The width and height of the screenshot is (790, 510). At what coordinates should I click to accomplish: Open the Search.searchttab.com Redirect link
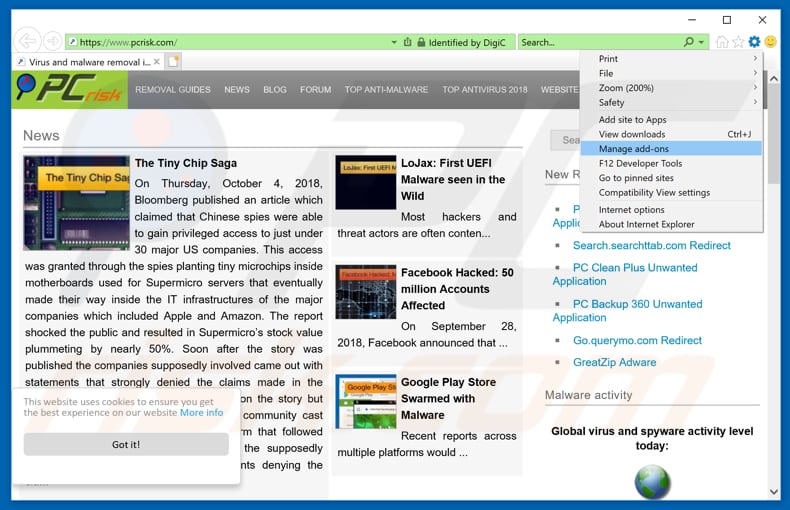click(651, 245)
